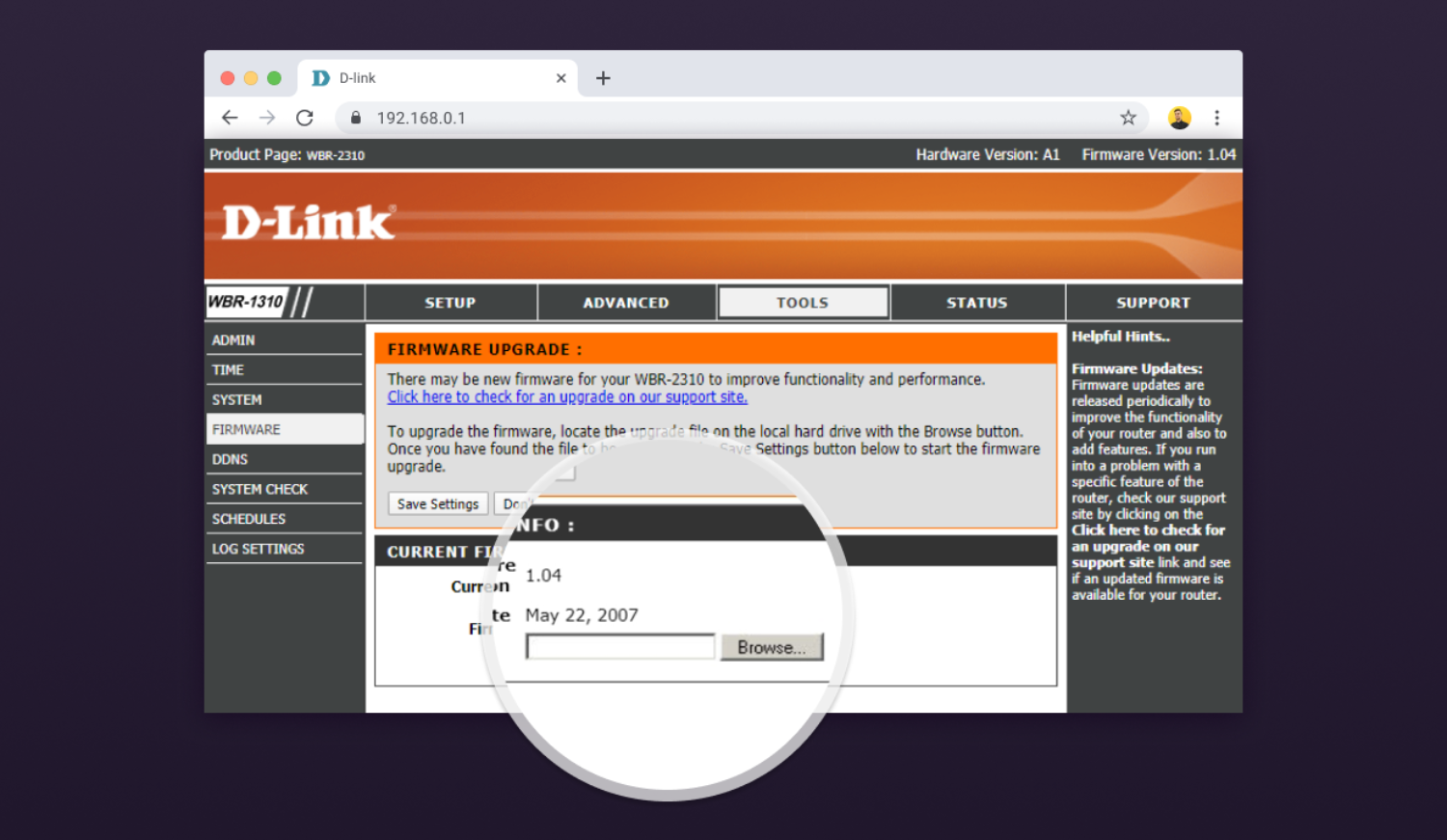
Task: Reload the page with the refresh icon
Action: pyautogui.click(x=305, y=118)
